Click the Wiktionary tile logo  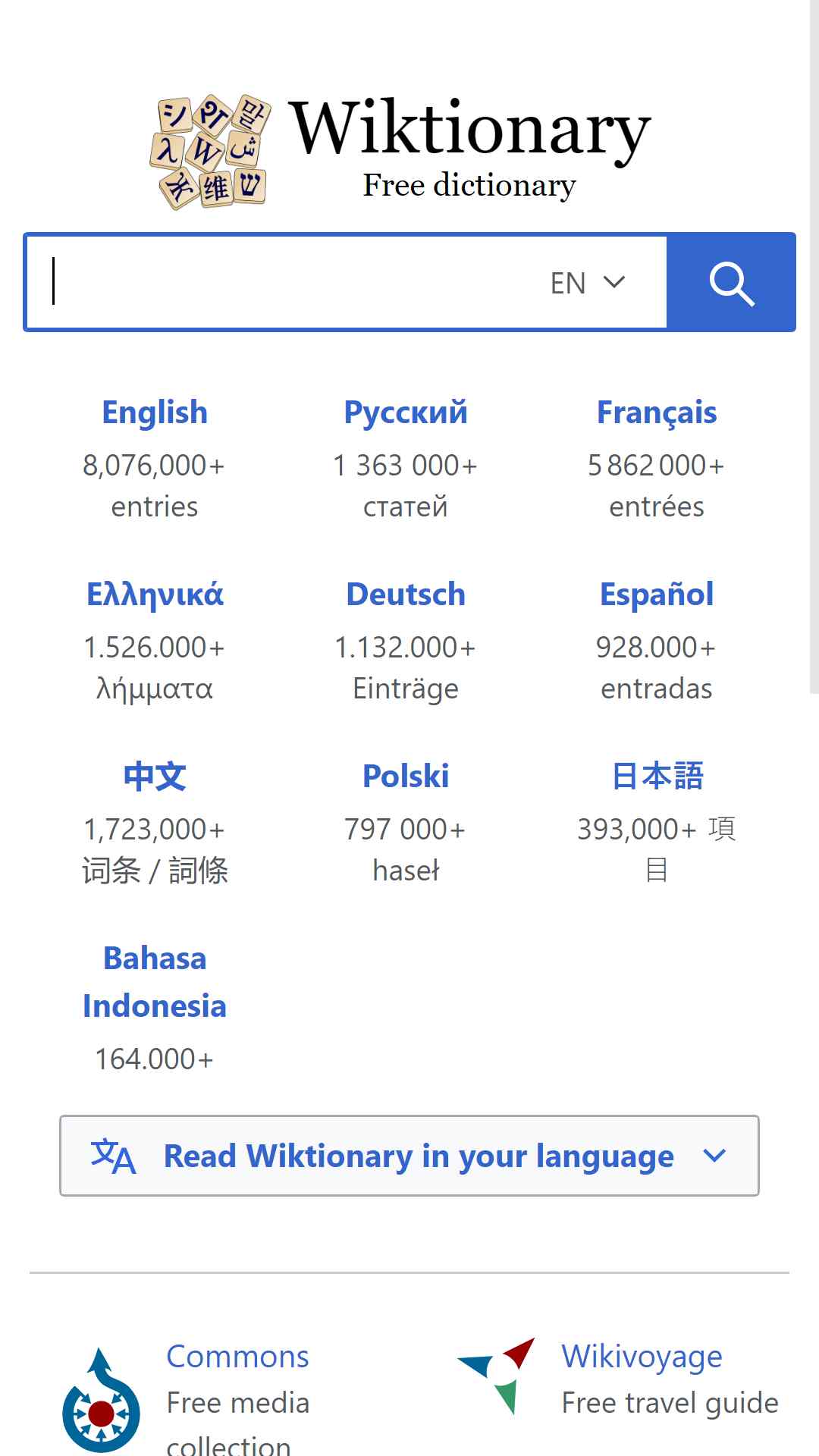(211, 152)
